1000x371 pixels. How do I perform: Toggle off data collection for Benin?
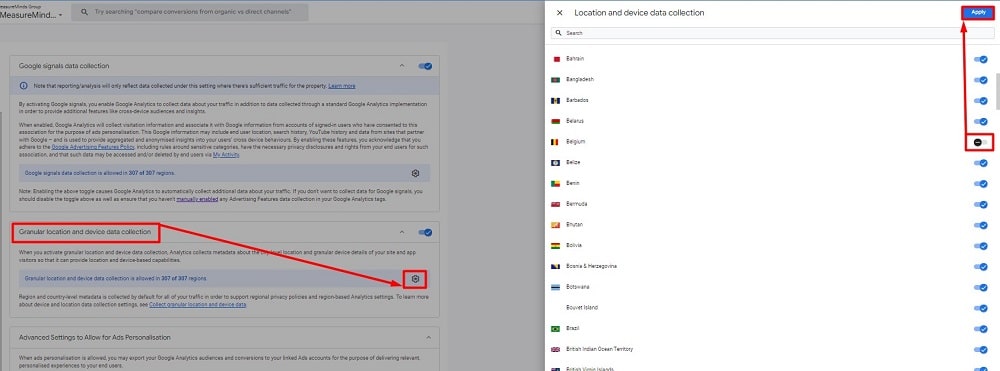pyautogui.click(x=980, y=184)
